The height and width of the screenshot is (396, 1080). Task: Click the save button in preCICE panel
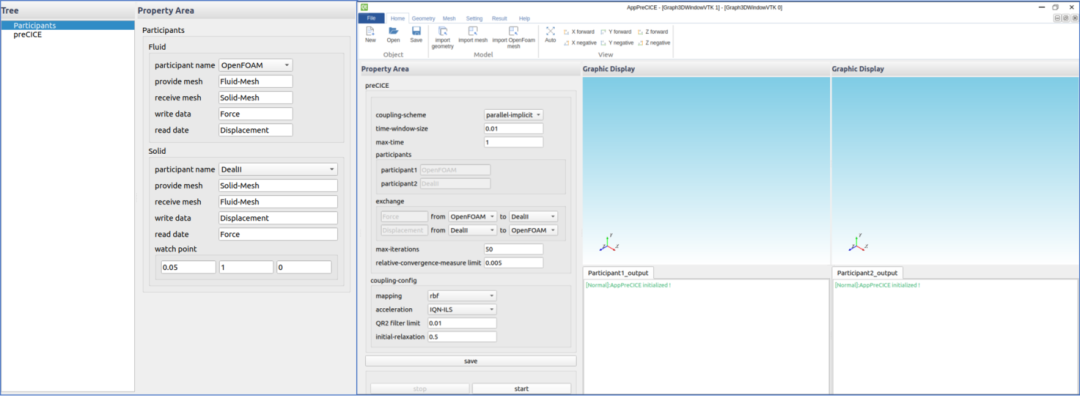470,361
